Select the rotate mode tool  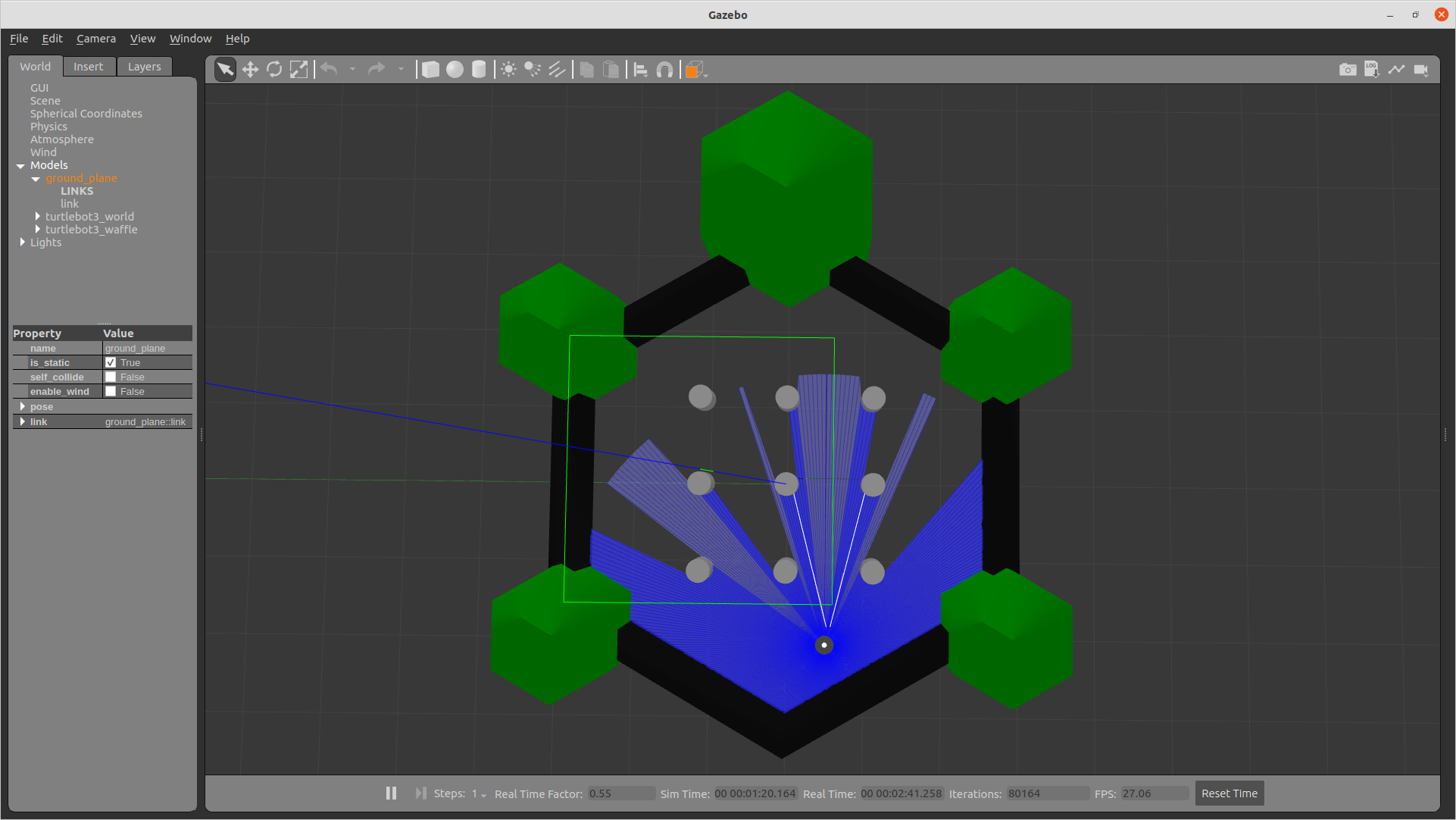pos(274,70)
